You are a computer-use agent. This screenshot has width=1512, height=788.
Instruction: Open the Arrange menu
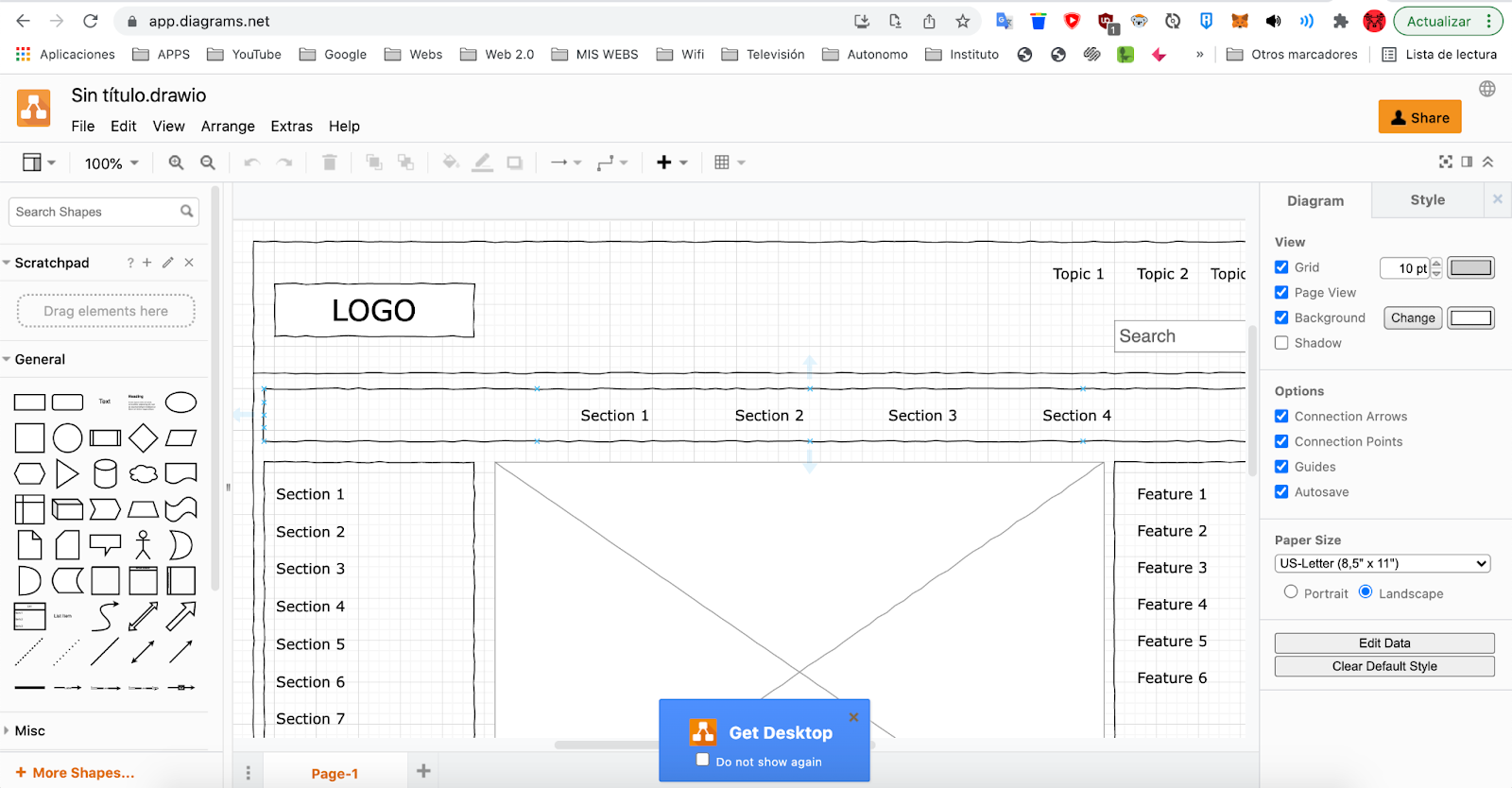[228, 126]
